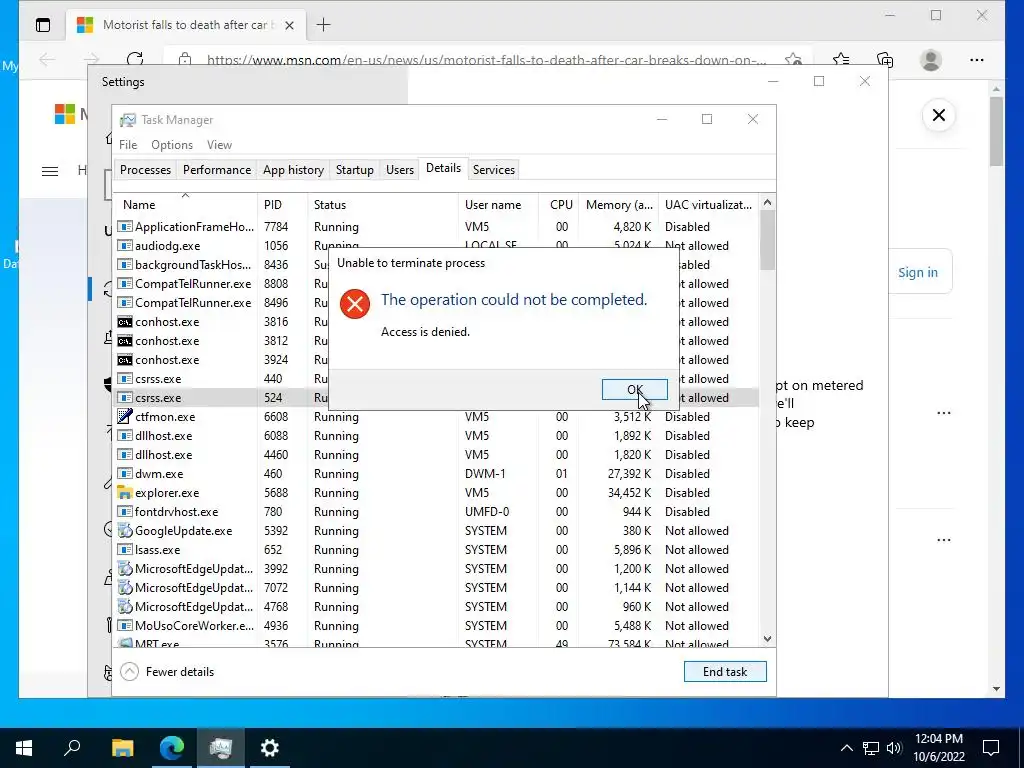
Task: Sort by the Name column header
Action: click(x=185, y=204)
